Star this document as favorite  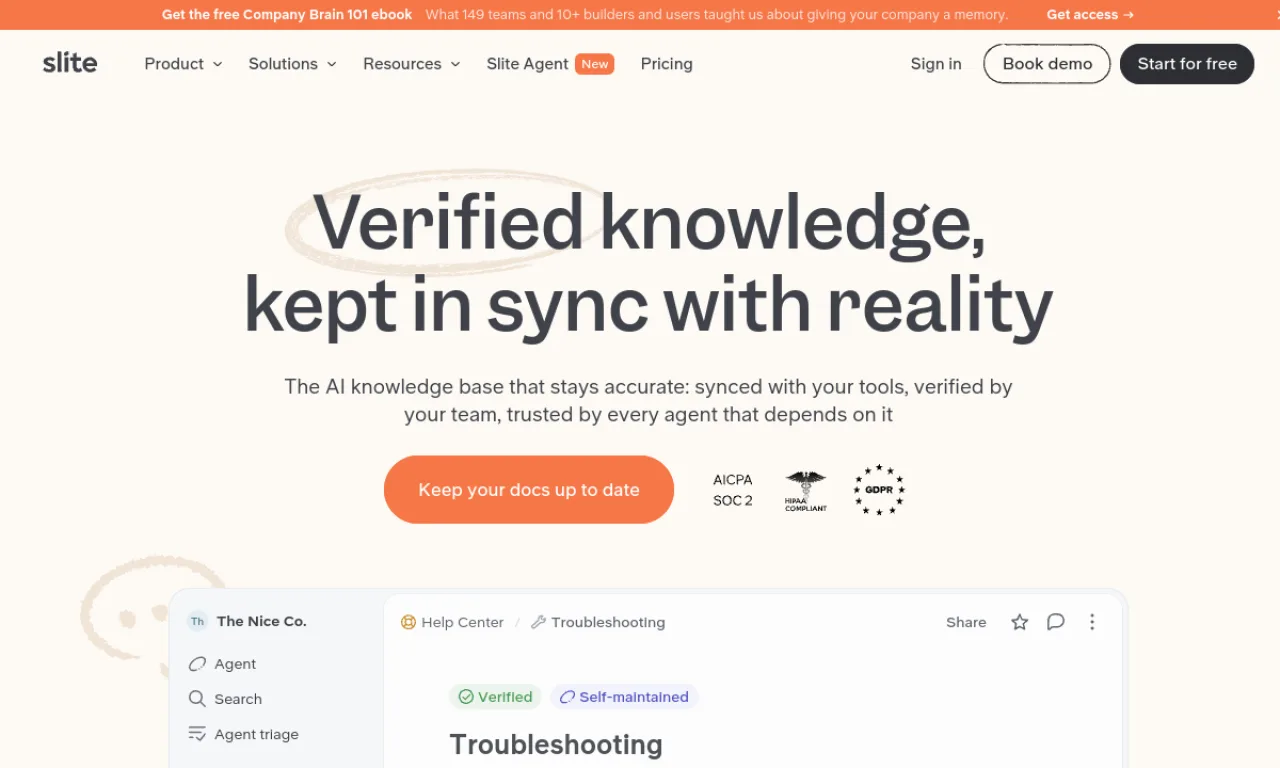[1020, 622]
